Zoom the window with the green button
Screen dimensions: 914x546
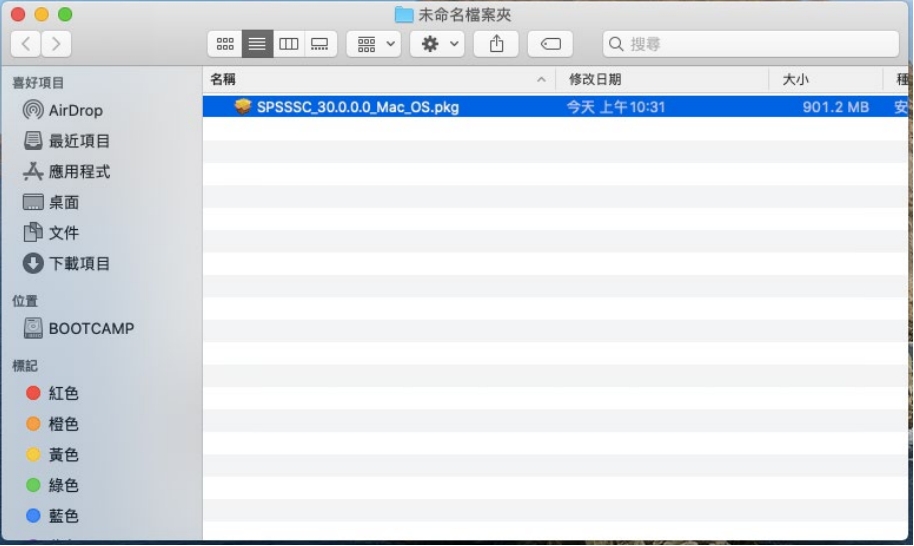[x=65, y=14]
